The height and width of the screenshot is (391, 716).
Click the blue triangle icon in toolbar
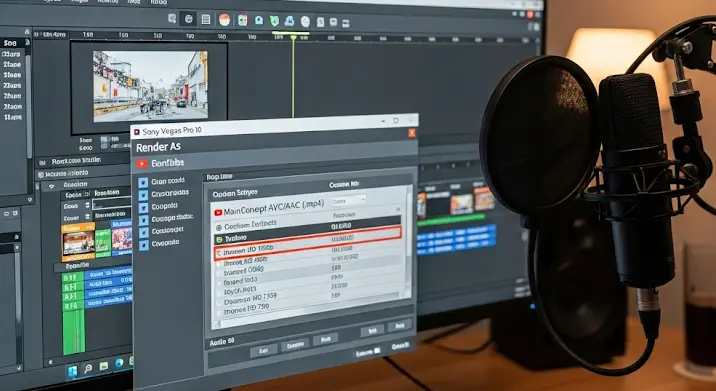pyautogui.click(x=290, y=21)
